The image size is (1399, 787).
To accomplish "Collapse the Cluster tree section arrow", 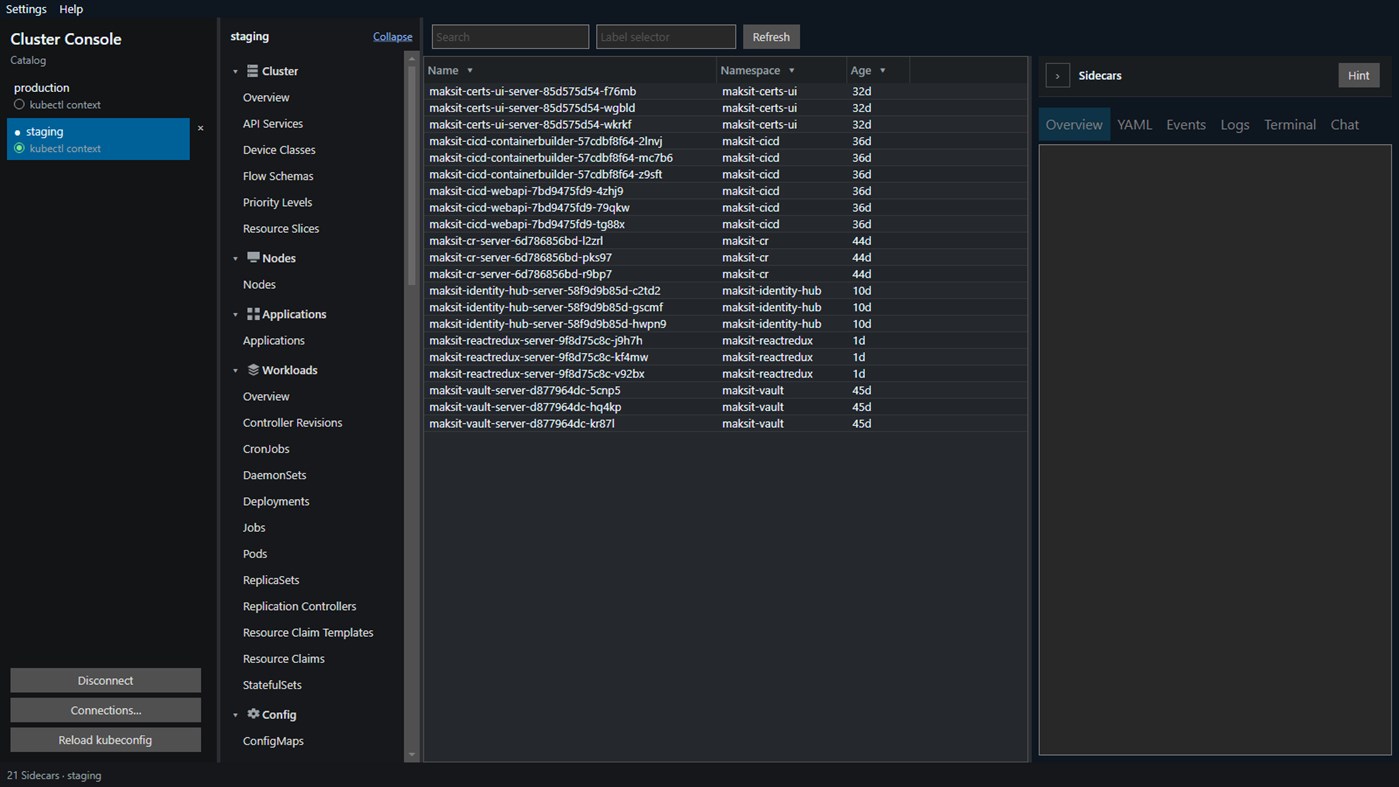I will coord(236,72).
